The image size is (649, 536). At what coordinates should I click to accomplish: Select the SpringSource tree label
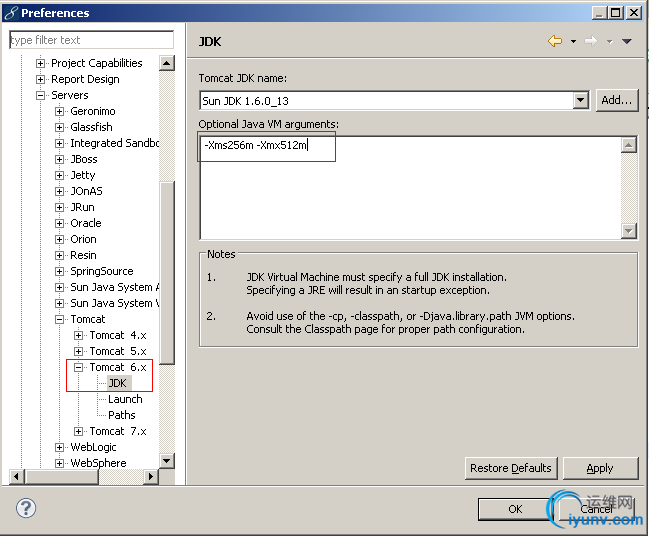click(x=102, y=271)
